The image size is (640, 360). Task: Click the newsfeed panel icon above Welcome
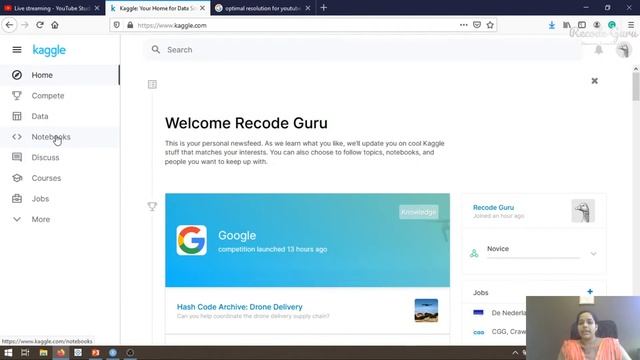coord(152,84)
